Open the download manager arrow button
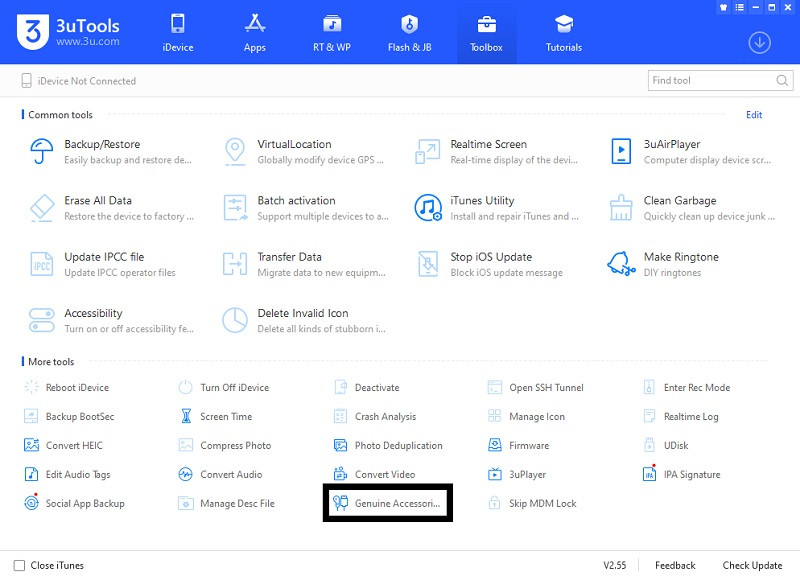This screenshot has width=800, height=576. tap(760, 42)
